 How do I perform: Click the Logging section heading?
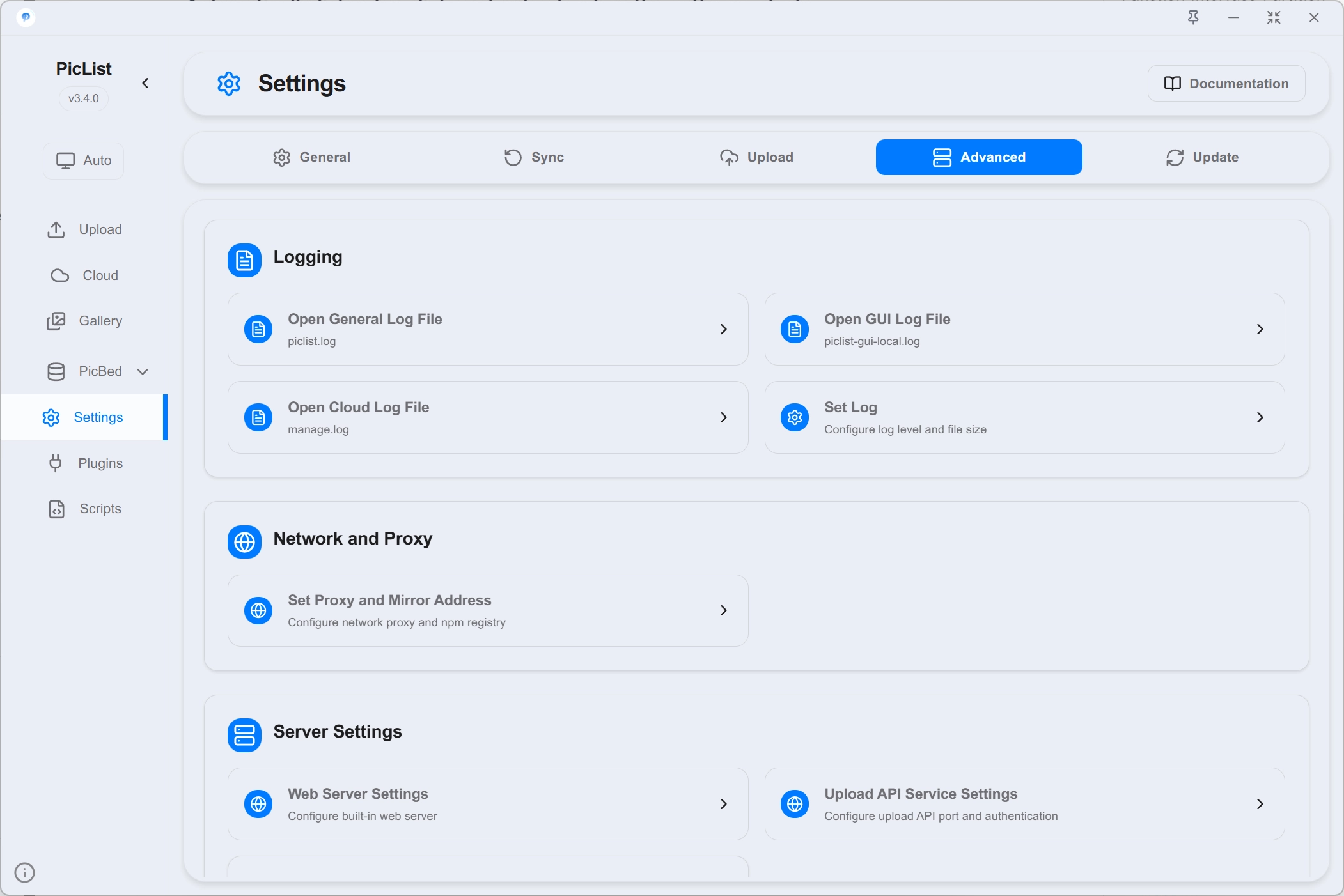pos(308,257)
